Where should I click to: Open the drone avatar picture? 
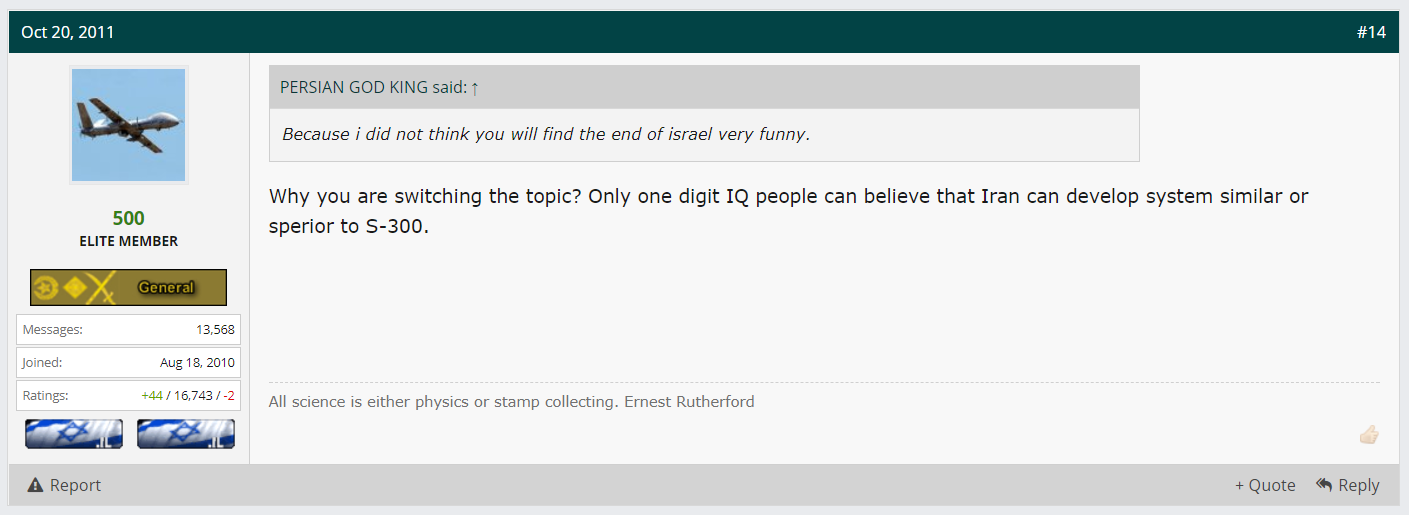point(129,125)
